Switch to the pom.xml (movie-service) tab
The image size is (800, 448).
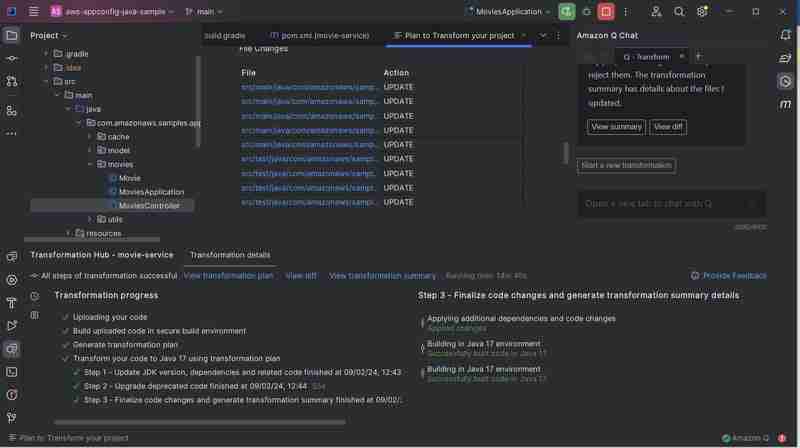coord(320,35)
